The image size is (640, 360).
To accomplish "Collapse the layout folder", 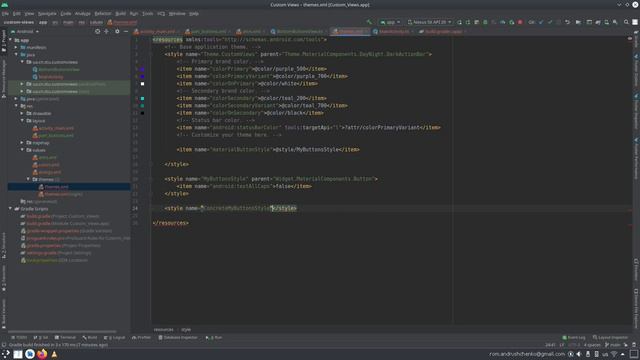I will [22, 121].
